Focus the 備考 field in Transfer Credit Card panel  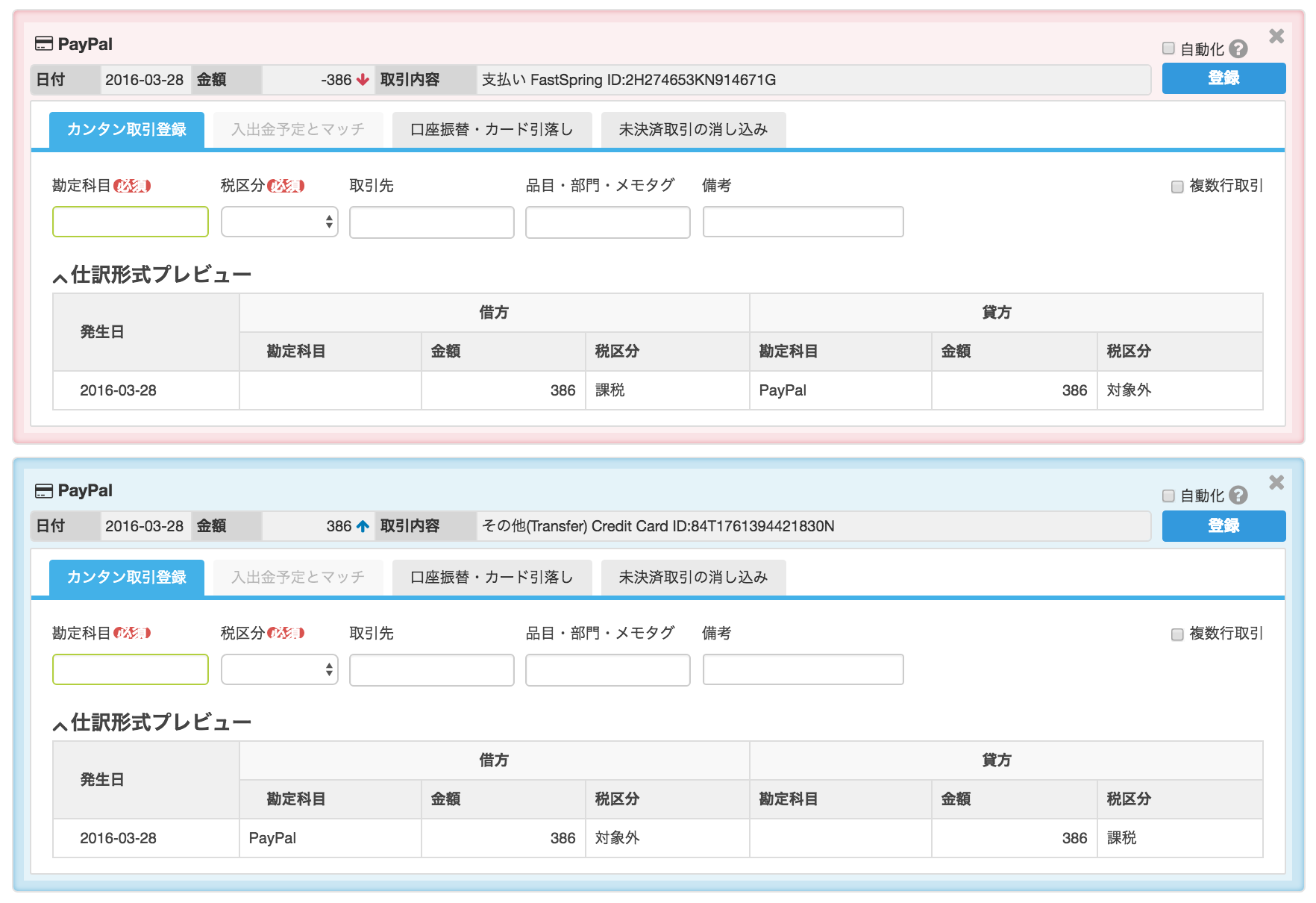click(803, 669)
